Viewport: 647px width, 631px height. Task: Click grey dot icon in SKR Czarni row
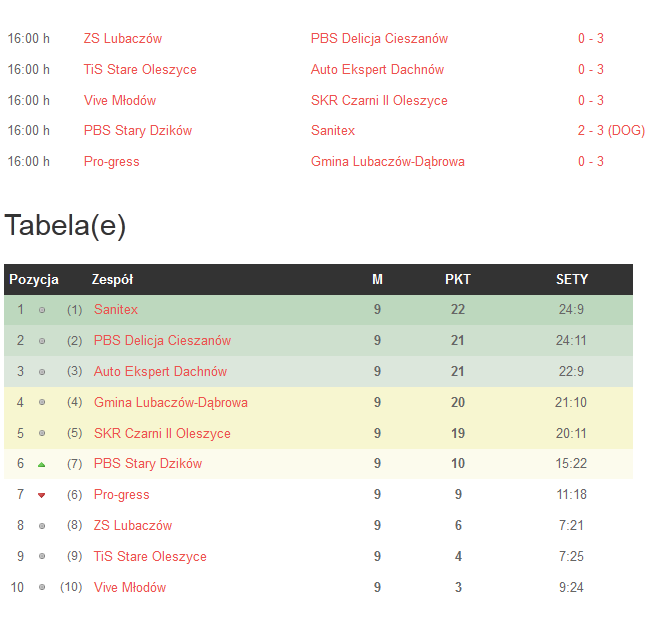point(42,434)
